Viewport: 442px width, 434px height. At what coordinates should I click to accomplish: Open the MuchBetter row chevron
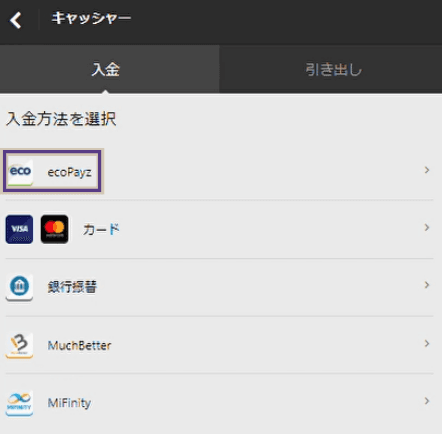pos(427,343)
